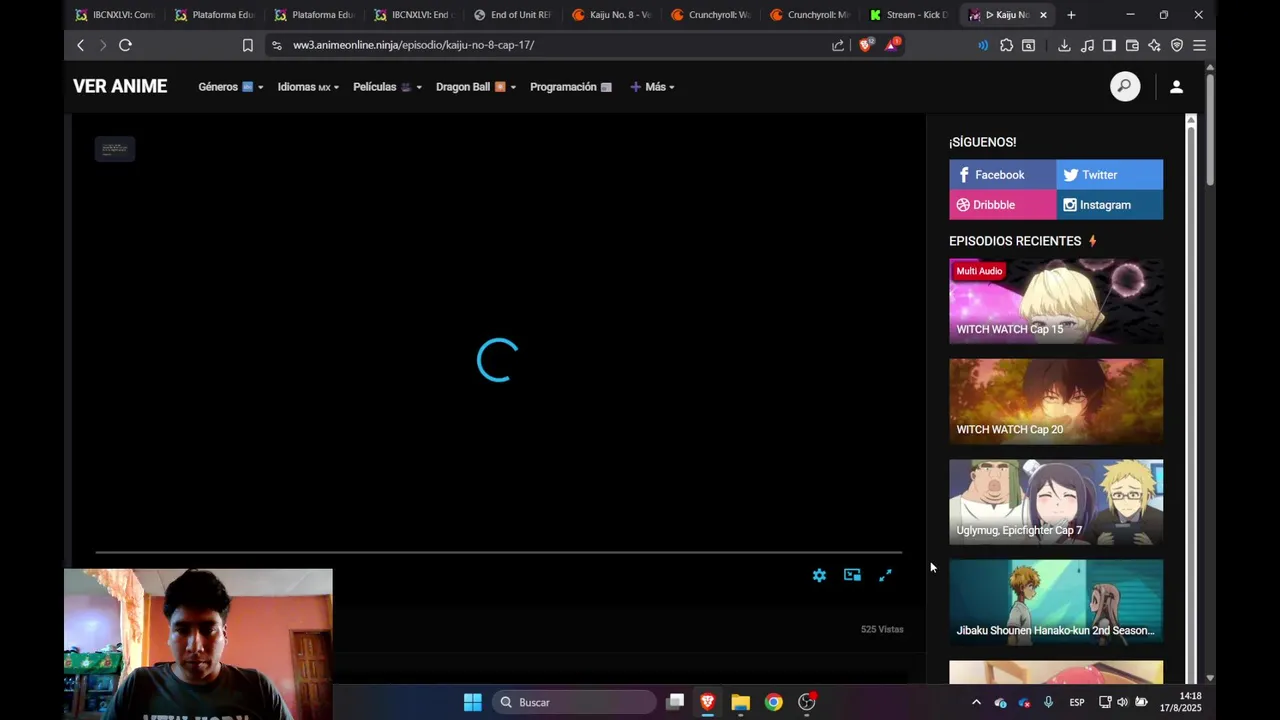The width and height of the screenshot is (1280, 720).
Task: Open video player settings gear
Action: click(819, 575)
